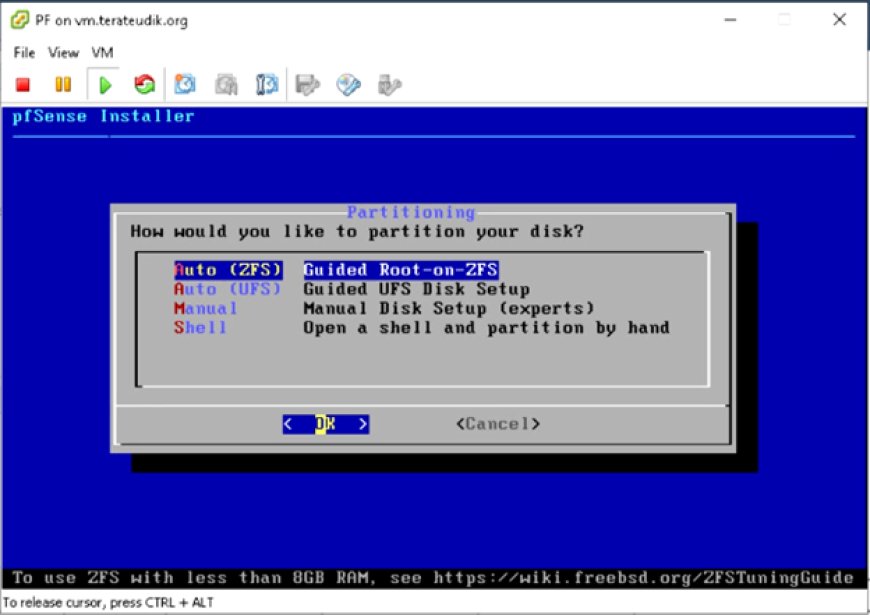870x615 pixels.
Task: Open the View menu
Action: pos(63,53)
